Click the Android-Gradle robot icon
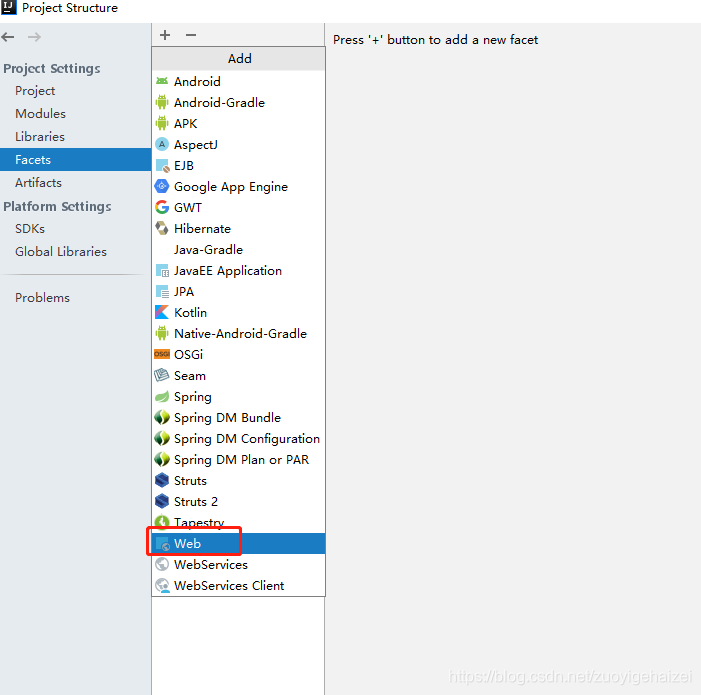This screenshot has width=701, height=695. [162, 102]
